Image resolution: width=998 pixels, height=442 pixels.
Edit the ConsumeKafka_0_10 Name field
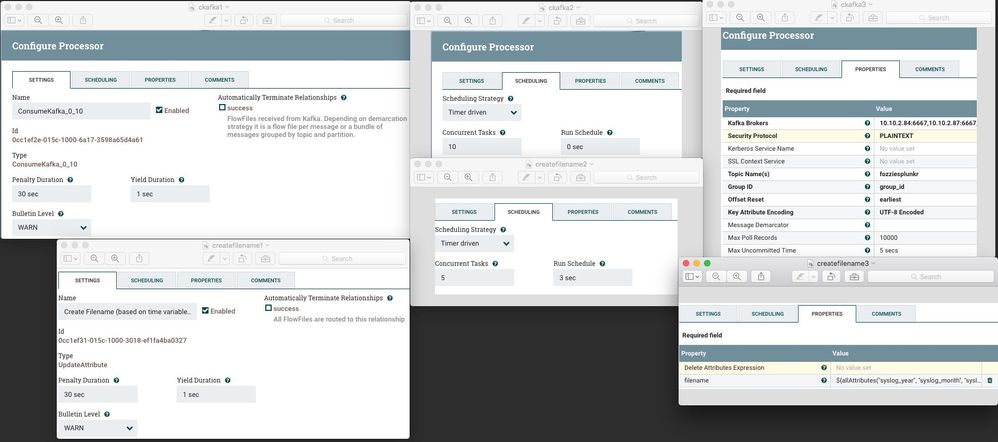click(x=81, y=111)
